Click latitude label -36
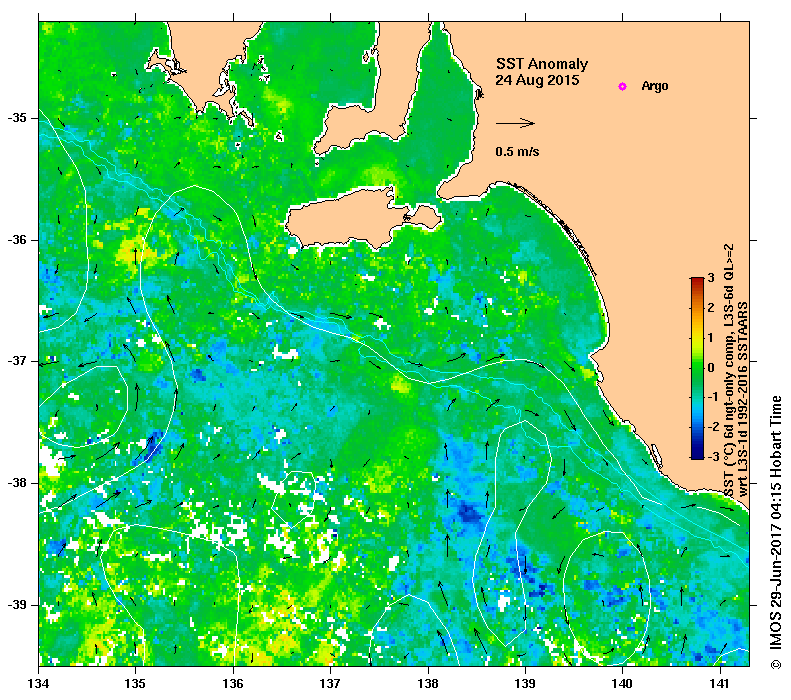The image size is (791, 700). click(x=17, y=240)
